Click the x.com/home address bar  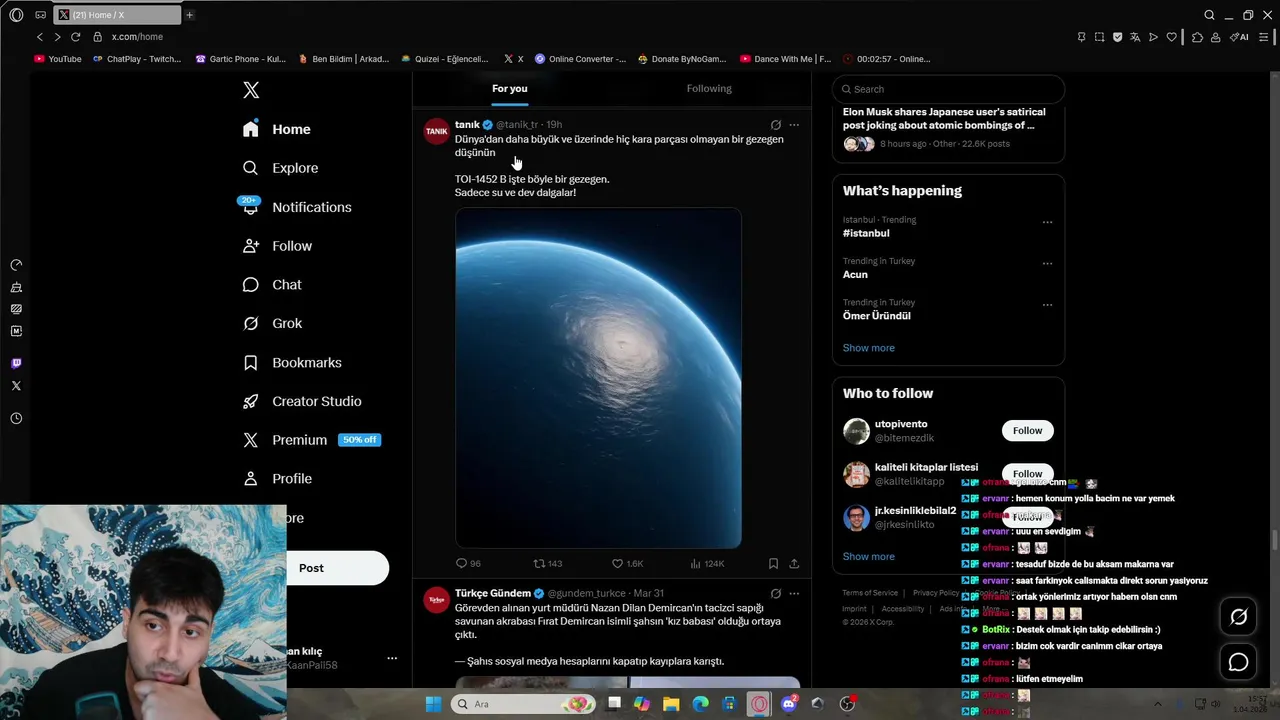(138, 37)
